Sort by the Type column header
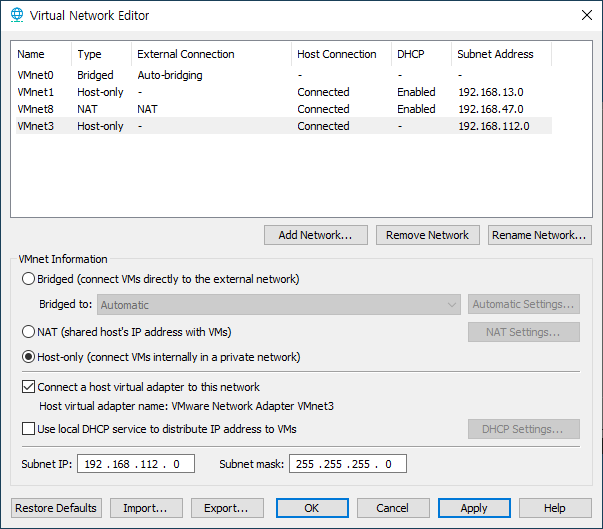The width and height of the screenshot is (603, 529). point(101,54)
